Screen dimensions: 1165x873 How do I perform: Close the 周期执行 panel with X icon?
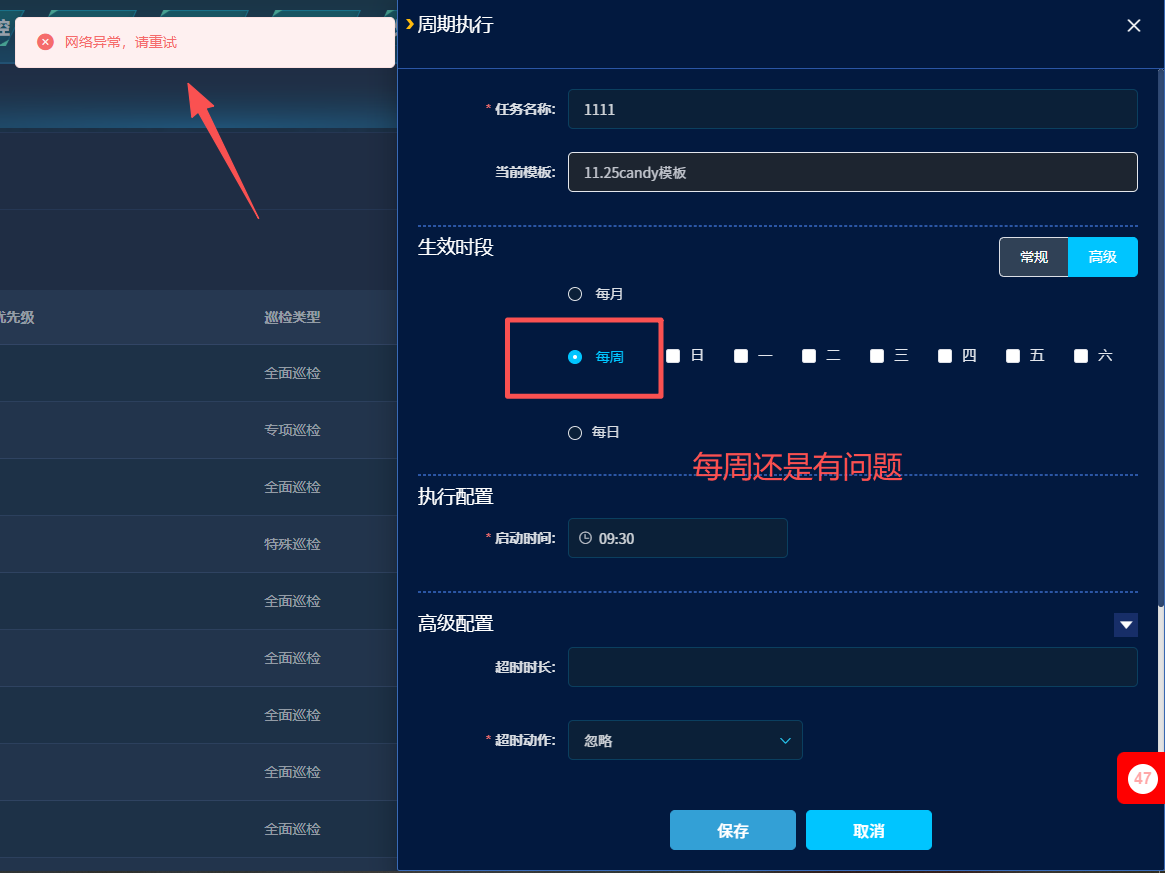[1134, 26]
